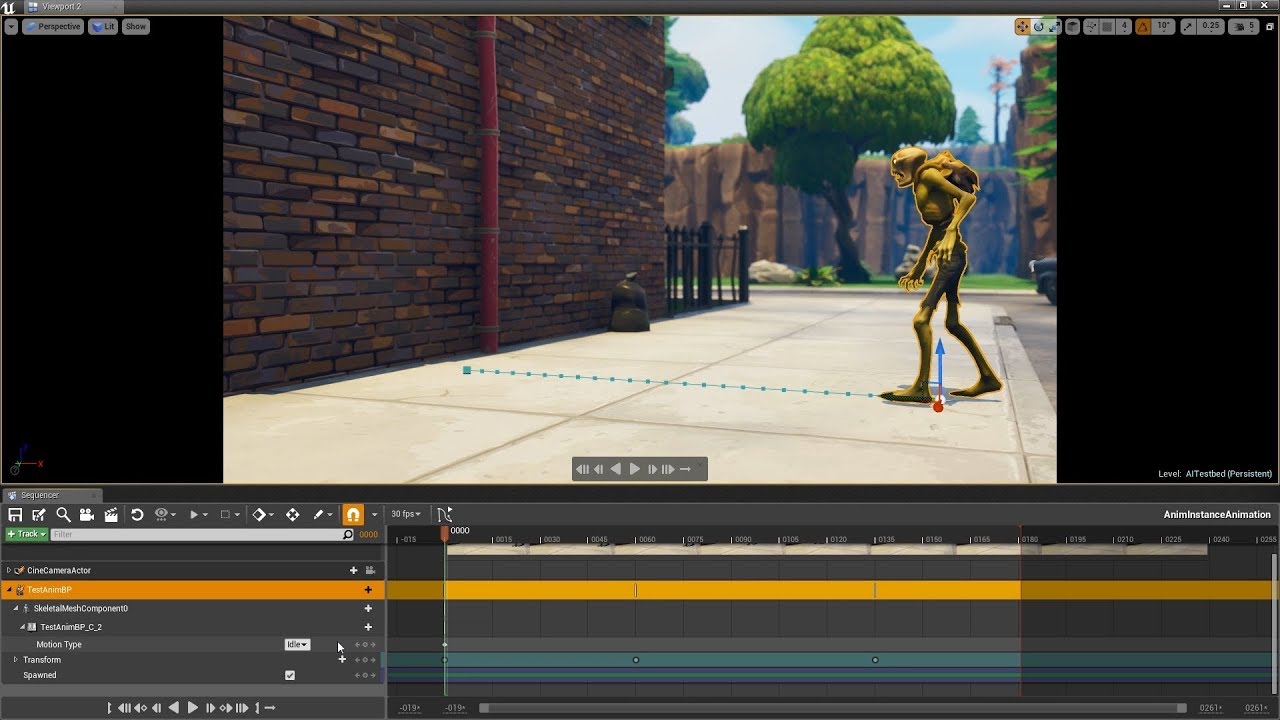1280x720 pixels.
Task: Toggle looping arrow in Sequencer transport
Action: 270,708
